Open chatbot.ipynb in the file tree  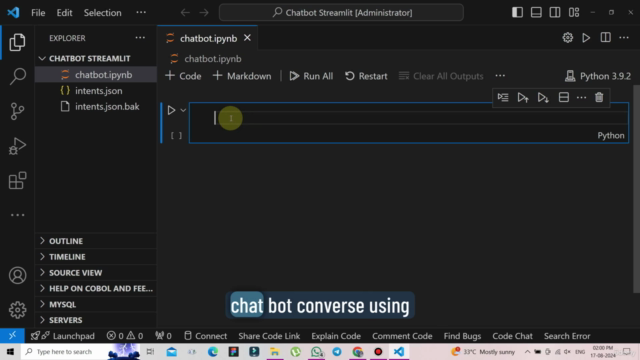coord(96,75)
